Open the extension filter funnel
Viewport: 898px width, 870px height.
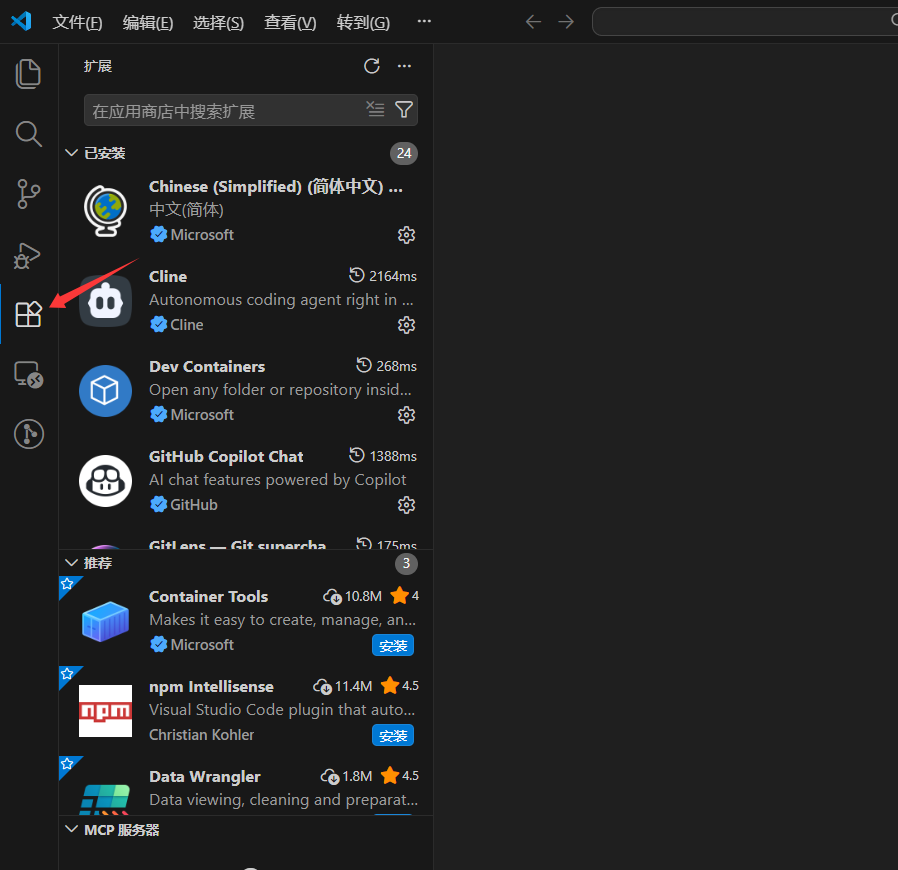click(x=404, y=109)
